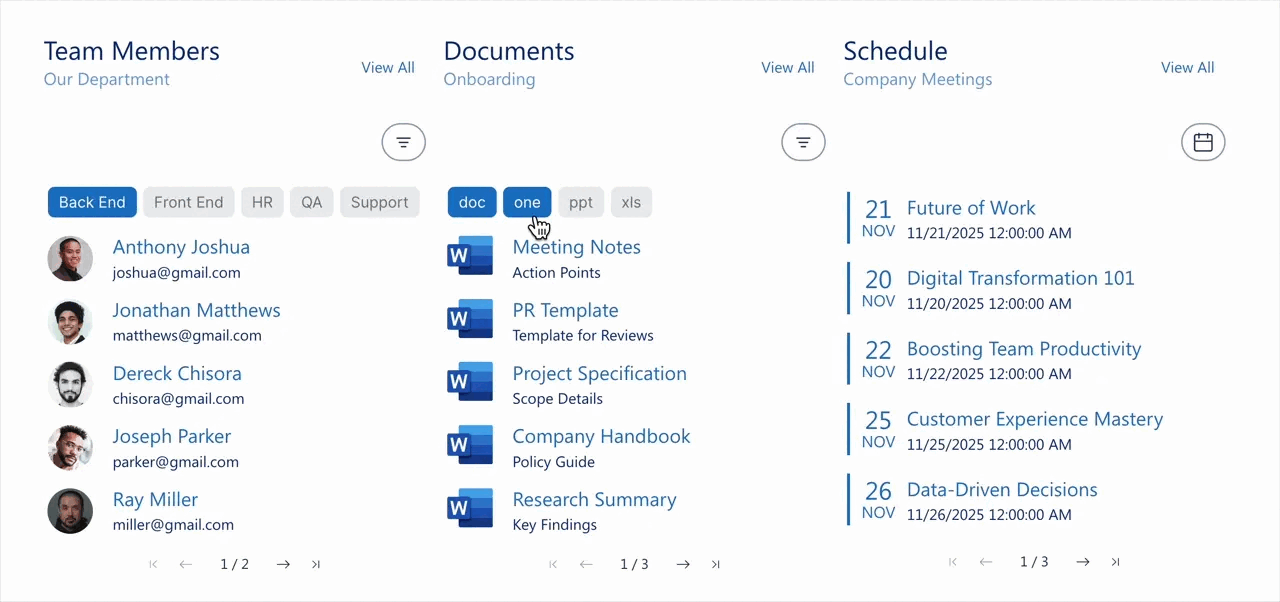Select Anthony Joshua's profile picture

click(x=70, y=259)
